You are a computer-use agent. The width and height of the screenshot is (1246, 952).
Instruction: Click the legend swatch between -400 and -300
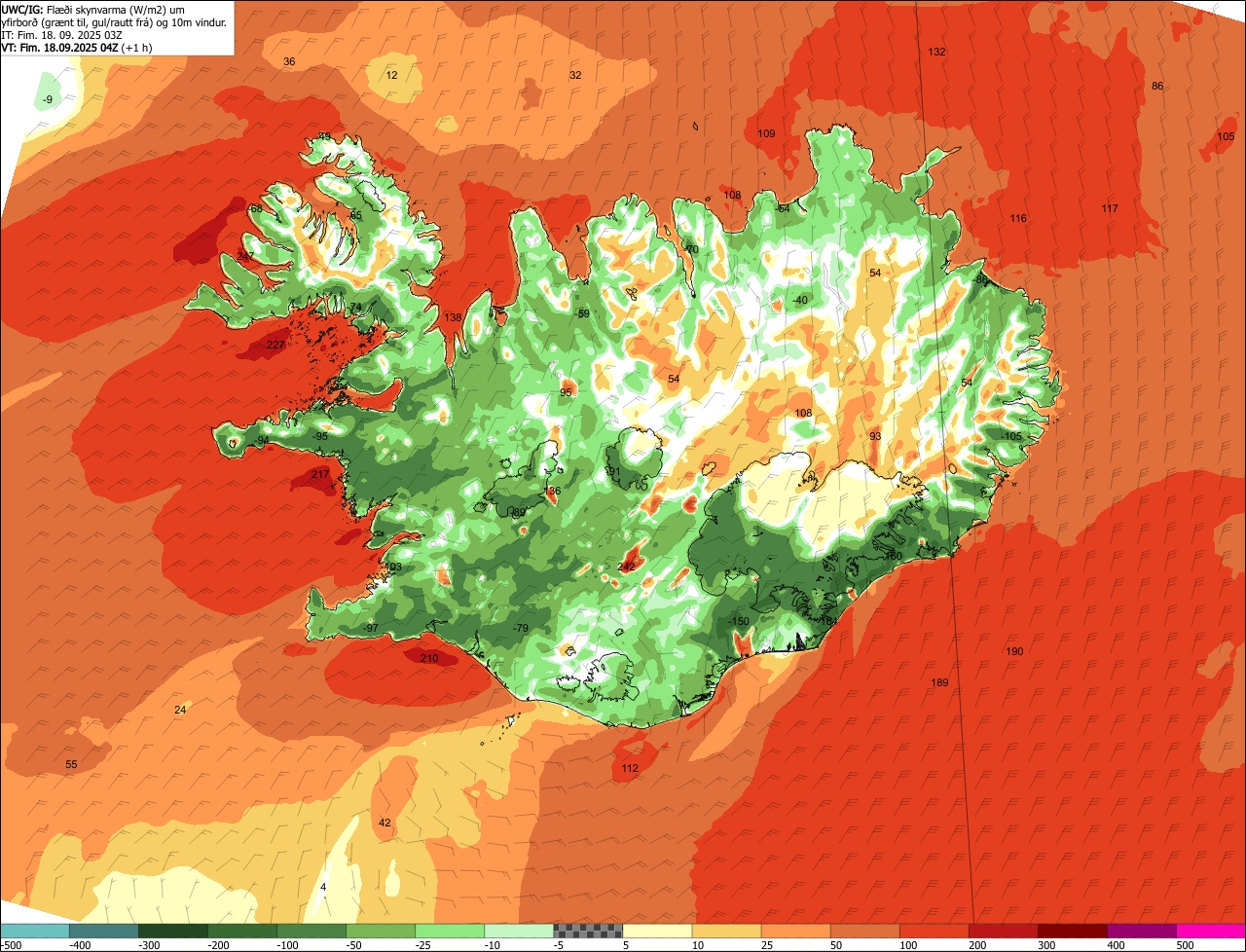point(103,931)
